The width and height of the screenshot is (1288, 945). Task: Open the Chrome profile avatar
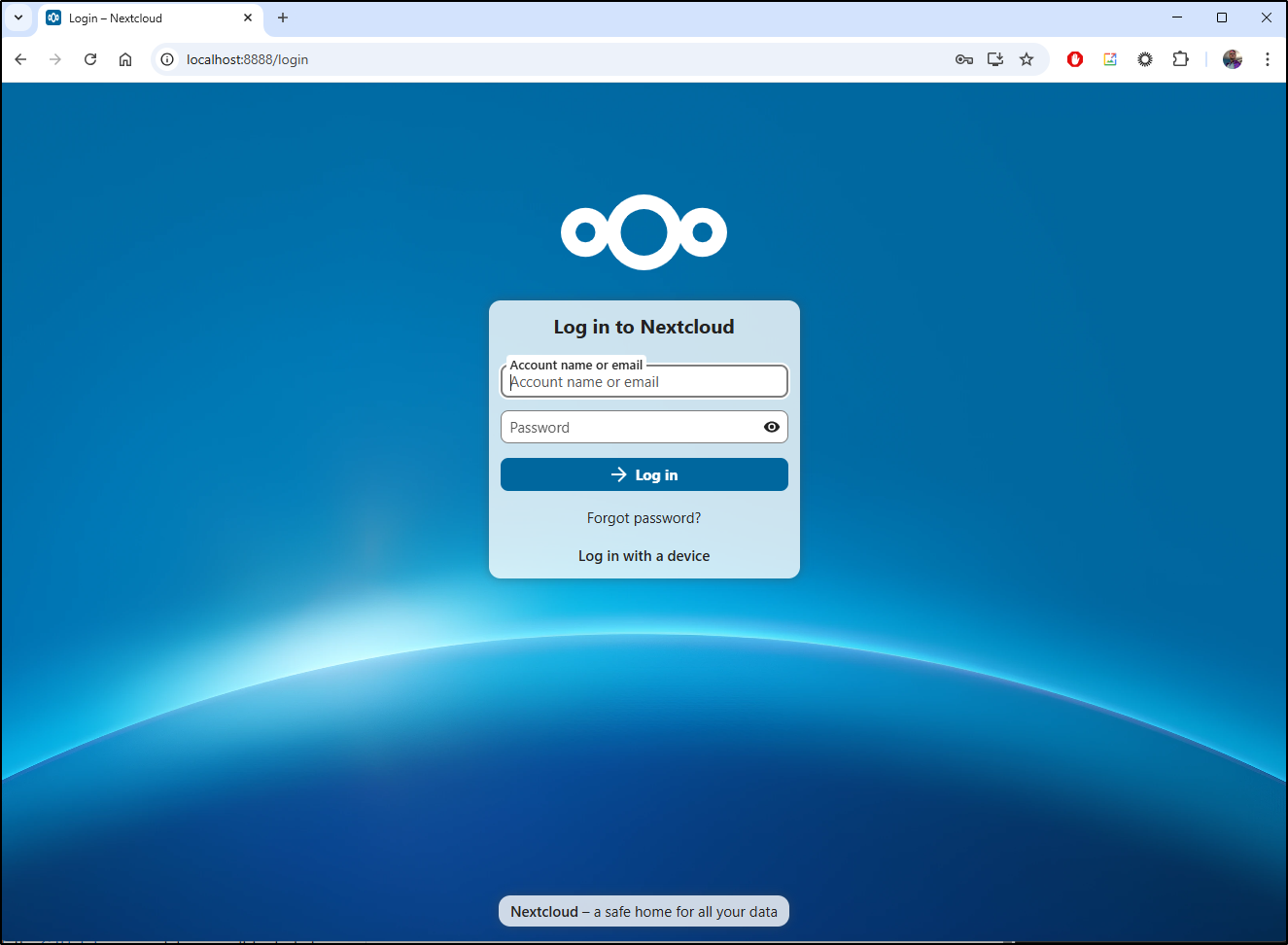click(1233, 59)
